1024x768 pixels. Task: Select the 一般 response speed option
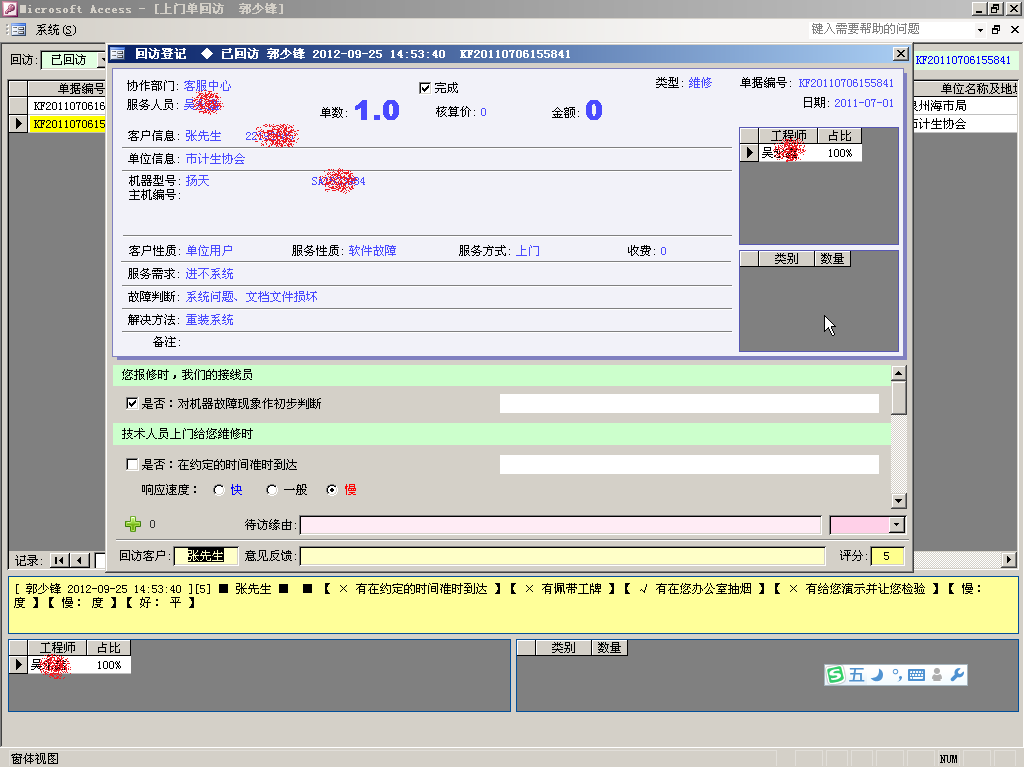pos(272,490)
